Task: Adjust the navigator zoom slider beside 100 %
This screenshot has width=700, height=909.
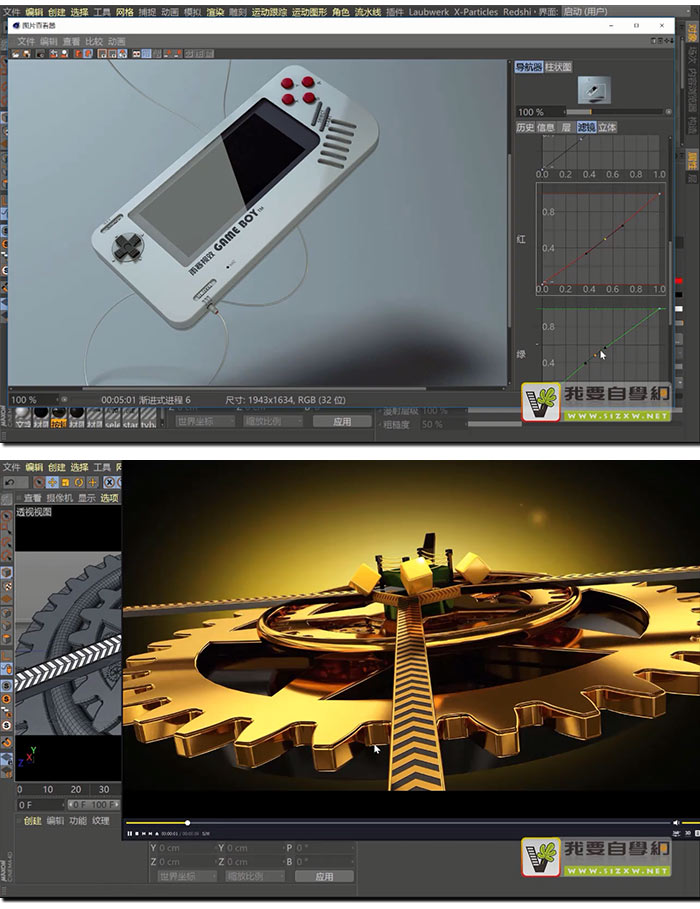Action: pos(615,111)
